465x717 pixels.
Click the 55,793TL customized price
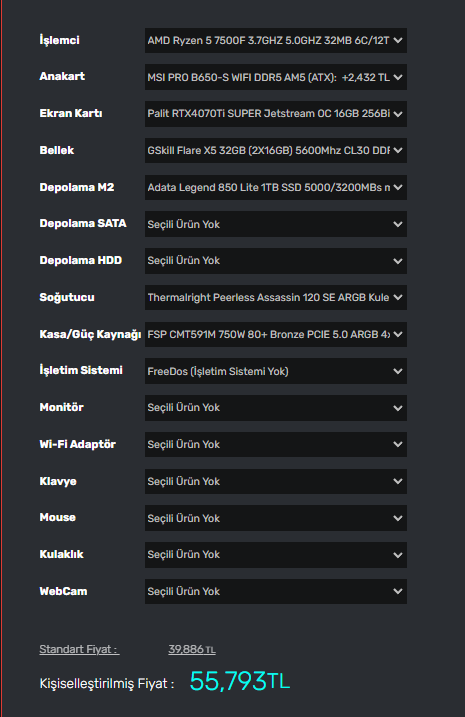point(240,681)
